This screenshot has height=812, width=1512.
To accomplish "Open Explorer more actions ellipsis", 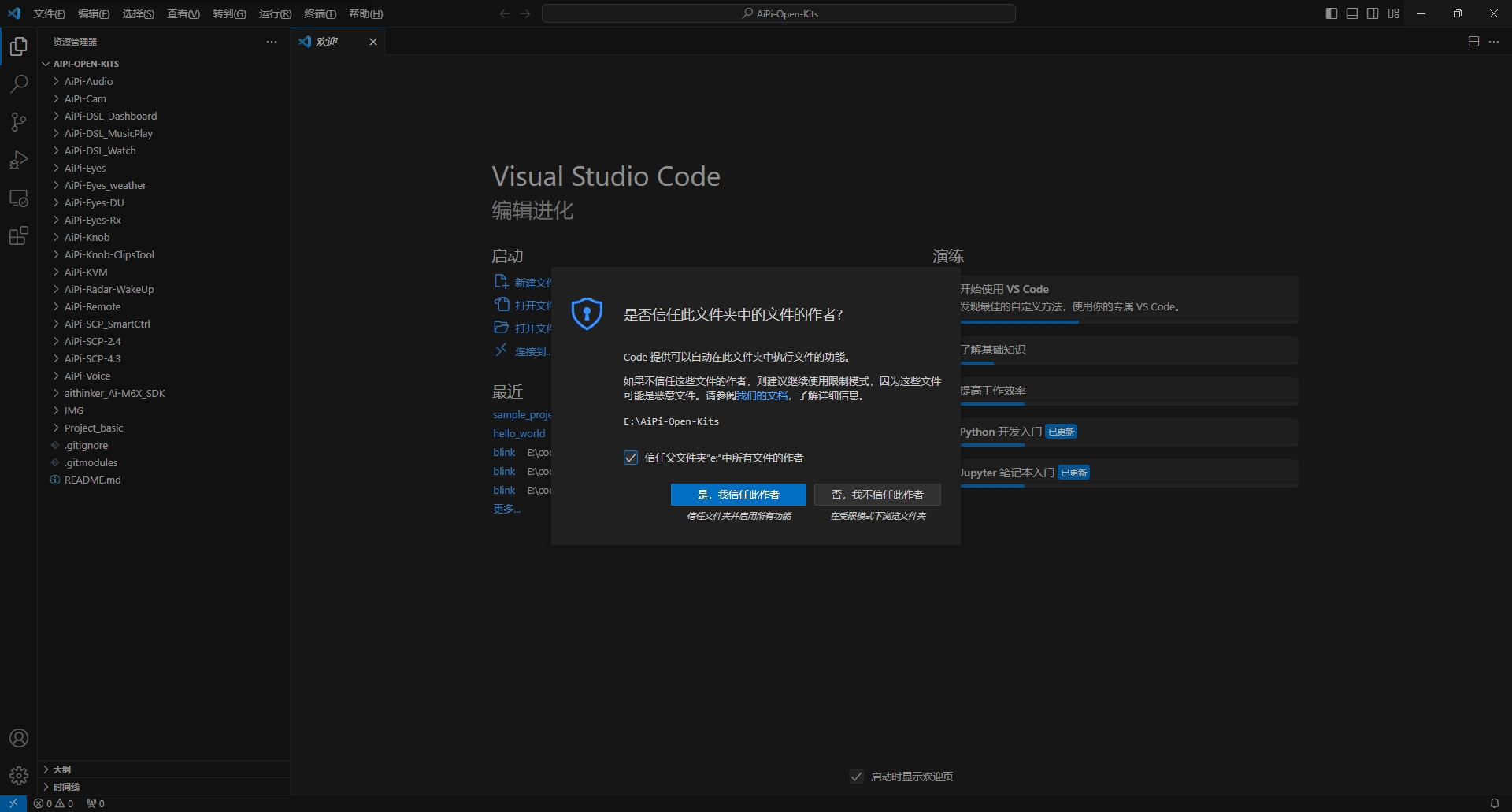I will [272, 42].
